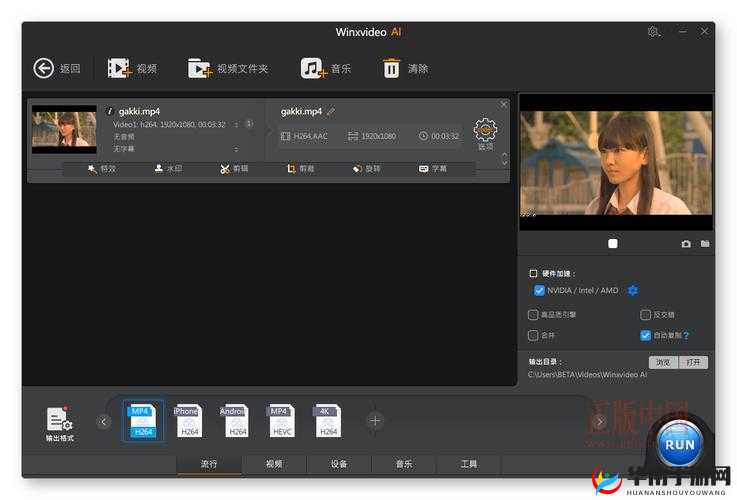
Task: Open app settings gear in the title bar
Action: [654, 32]
